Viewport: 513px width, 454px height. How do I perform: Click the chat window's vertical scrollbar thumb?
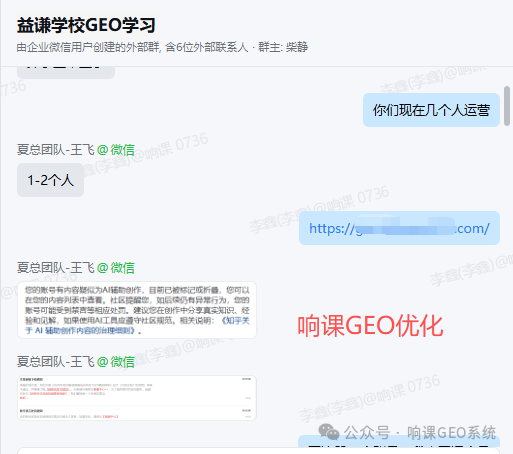coord(507,106)
